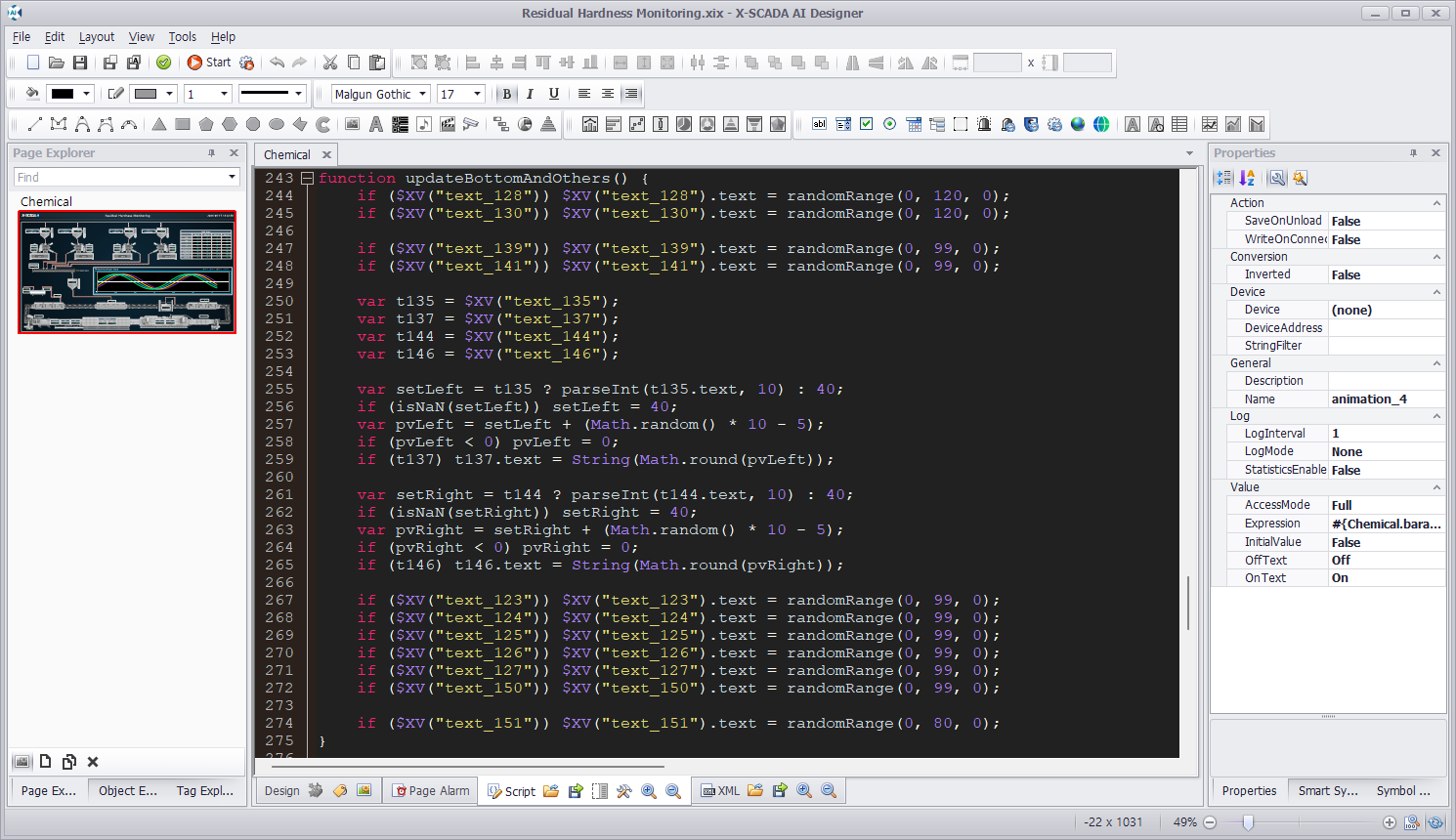This screenshot has height=840, width=1456.
Task: Select the triangle shape tool
Action: [x=159, y=124]
